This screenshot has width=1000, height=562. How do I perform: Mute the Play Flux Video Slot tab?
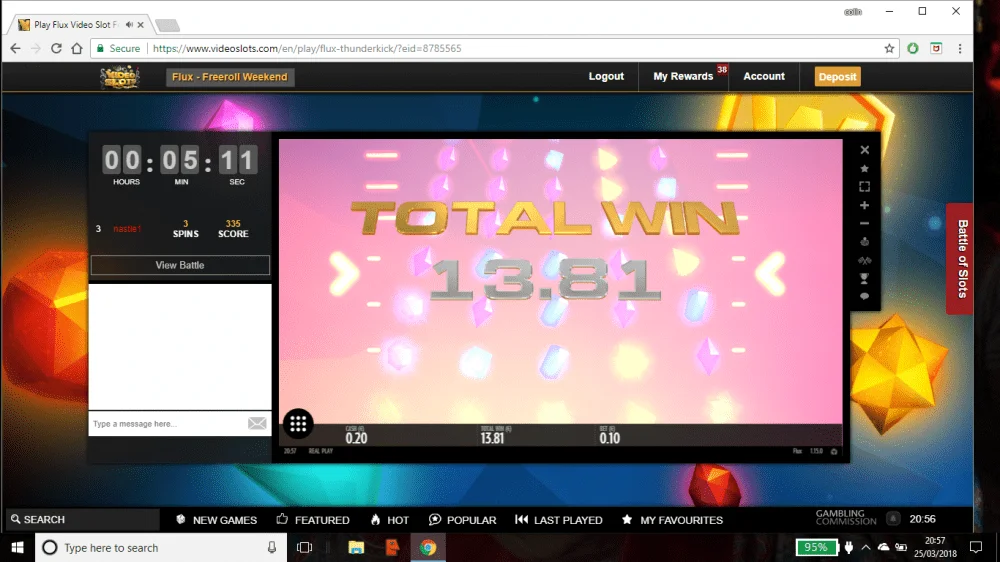click(x=129, y=25)
